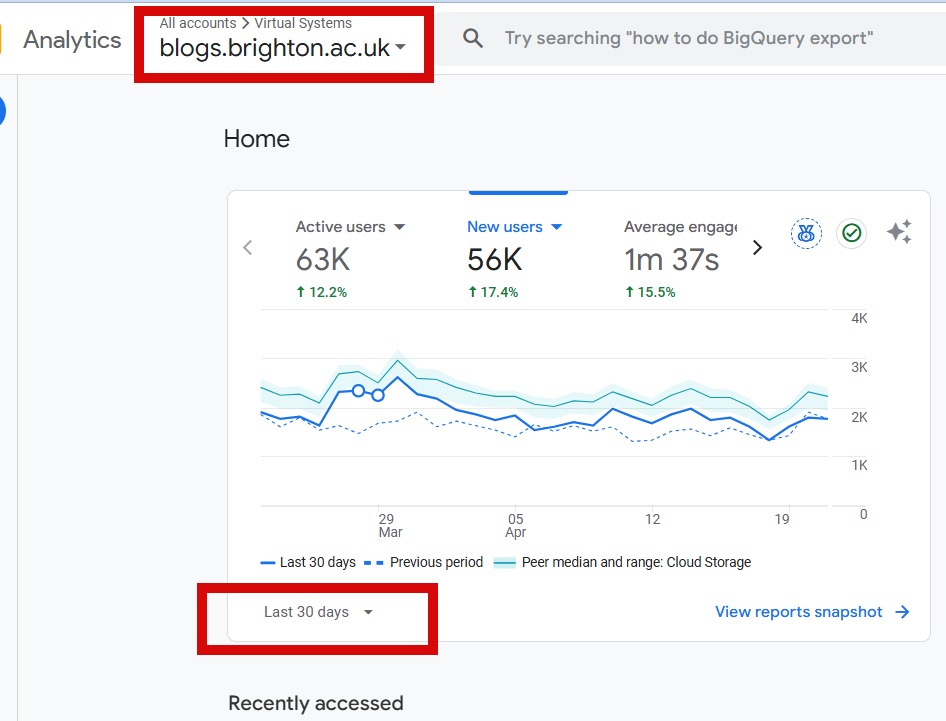946x721 pixels.
Task: Open the blogs.brighton.ac.uk property selector
Action: coord(283,48)
